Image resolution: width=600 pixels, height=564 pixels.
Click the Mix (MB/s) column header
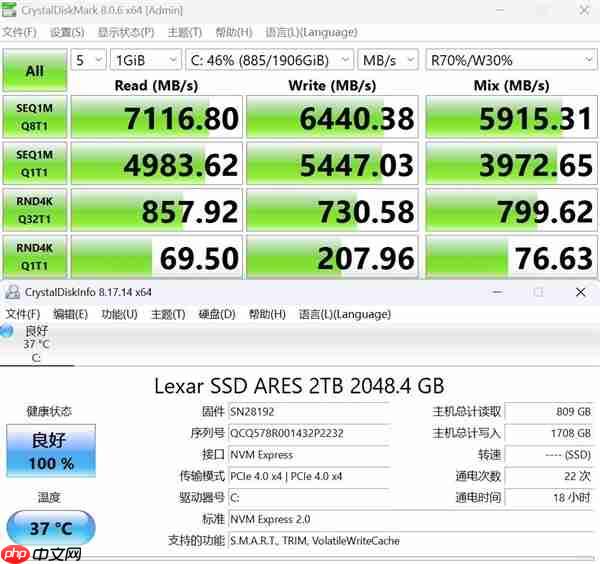[511, 85]
